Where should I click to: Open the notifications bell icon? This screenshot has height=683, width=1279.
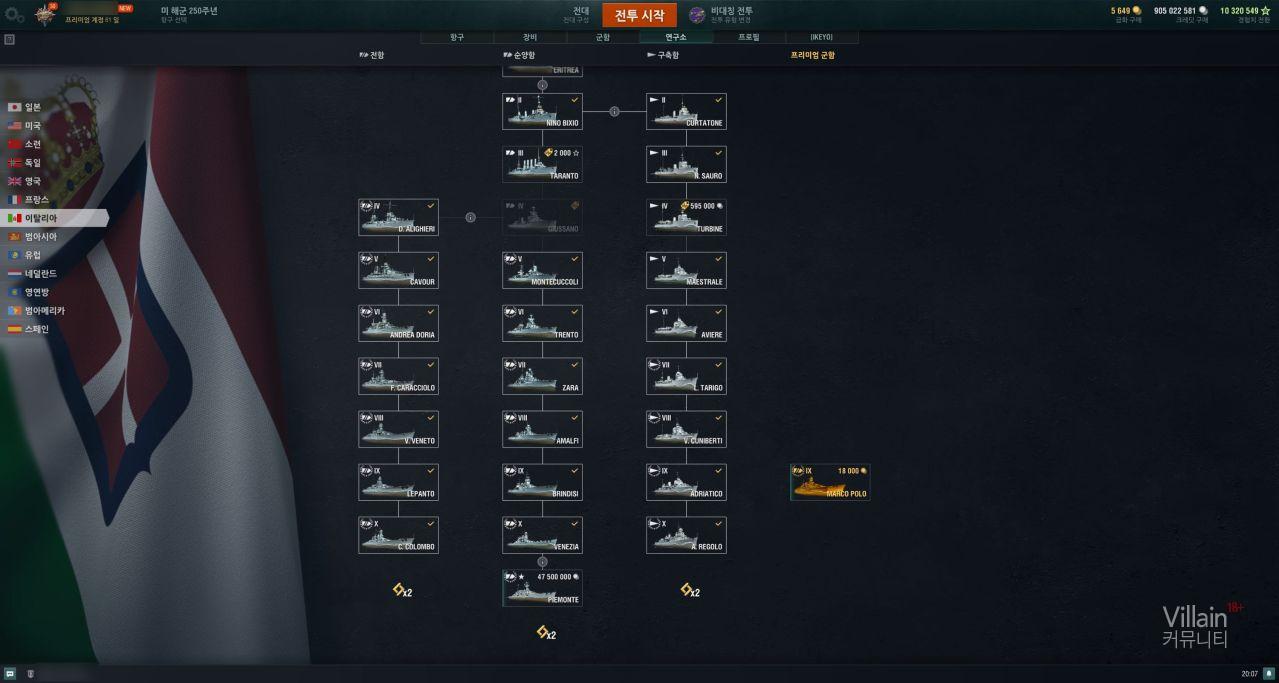(1268, 674)
